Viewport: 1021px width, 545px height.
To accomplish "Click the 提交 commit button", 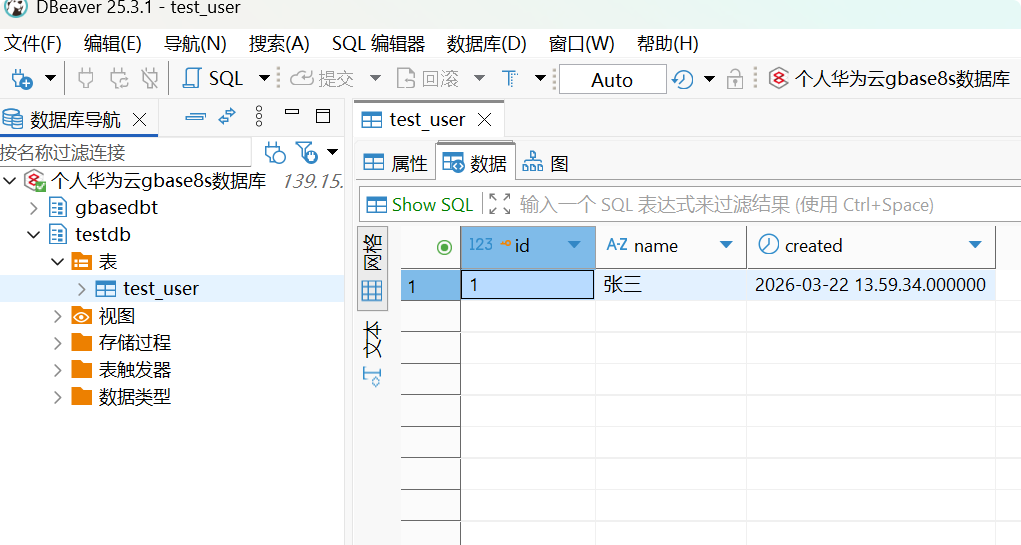I will [322, 79].
